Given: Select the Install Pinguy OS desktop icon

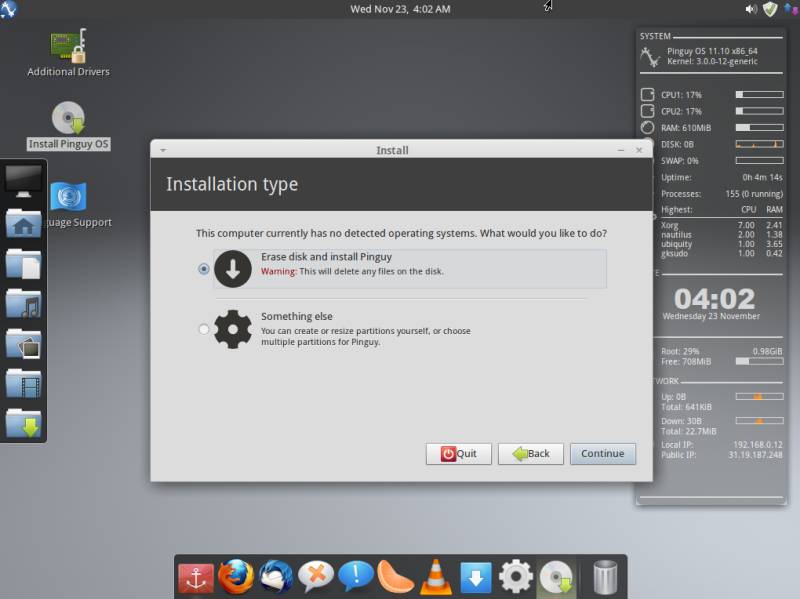Looking at the screenshot, I should tap(68, 126).
